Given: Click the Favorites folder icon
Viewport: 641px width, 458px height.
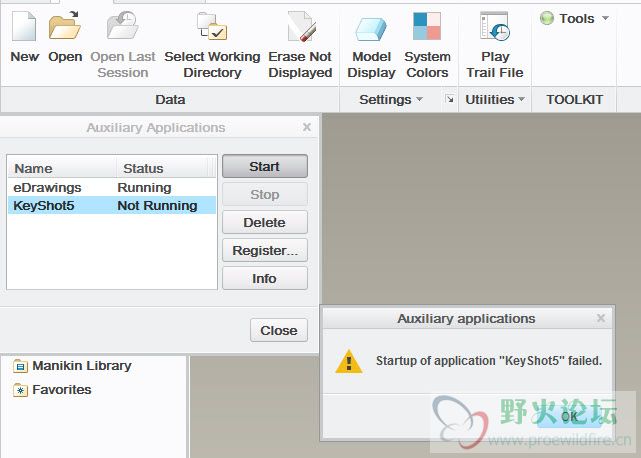Looking at the screenshot, I should (20, 390).
